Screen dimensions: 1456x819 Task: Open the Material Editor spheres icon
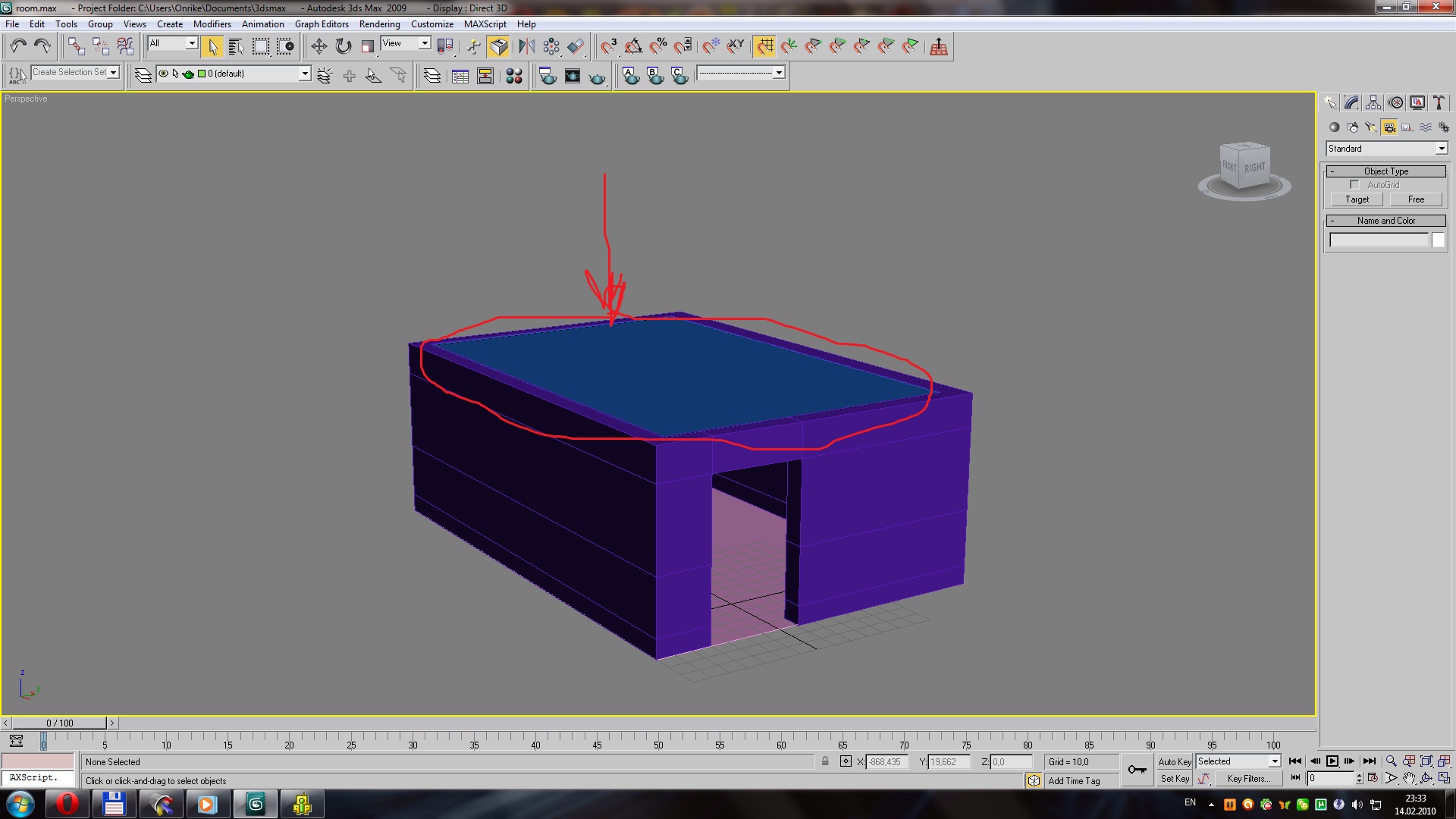click(514, 76)
